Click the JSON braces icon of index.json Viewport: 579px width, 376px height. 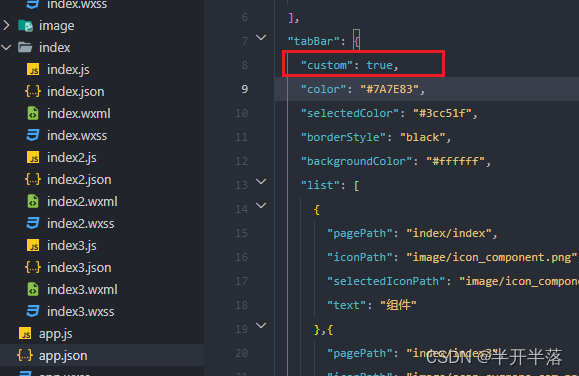tap(32, 91)
